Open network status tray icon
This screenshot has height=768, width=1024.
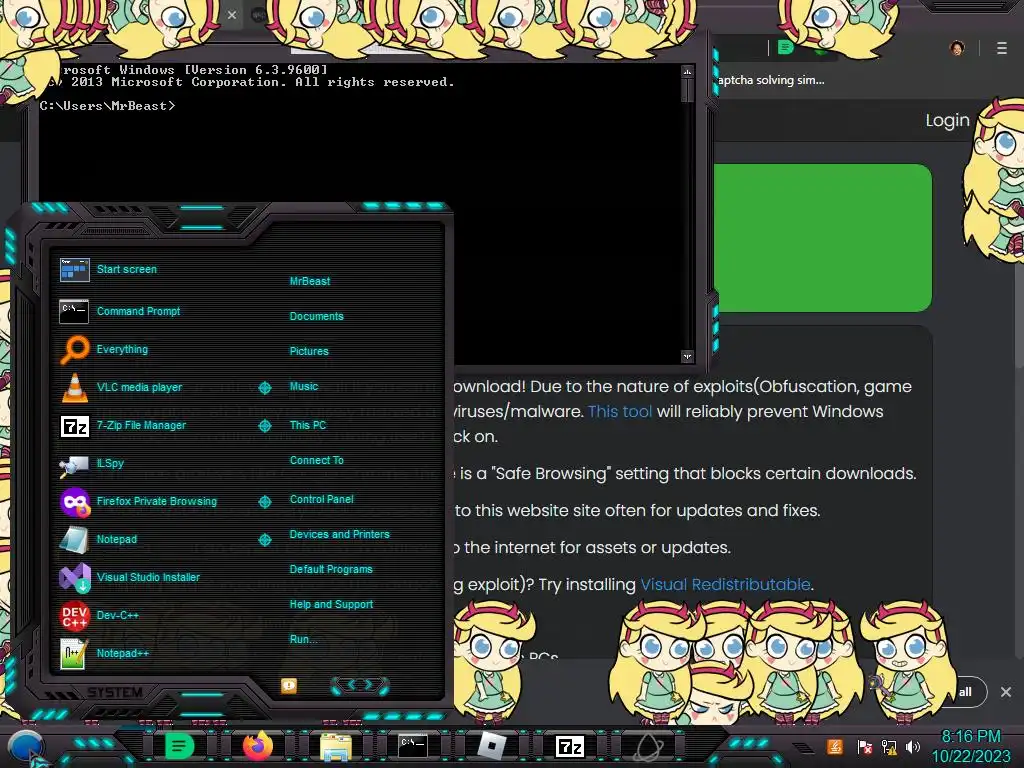tap(889, 746)
